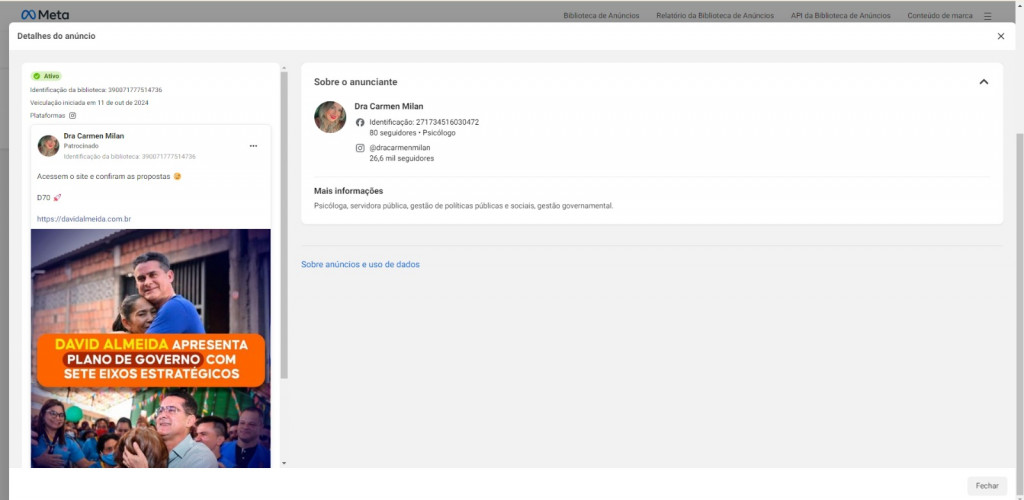Image resolution: width=1024 pixels, height=500 pixels.
Task: Open Biblioteca de Anúncios menu item
Action: click(601, 16)
